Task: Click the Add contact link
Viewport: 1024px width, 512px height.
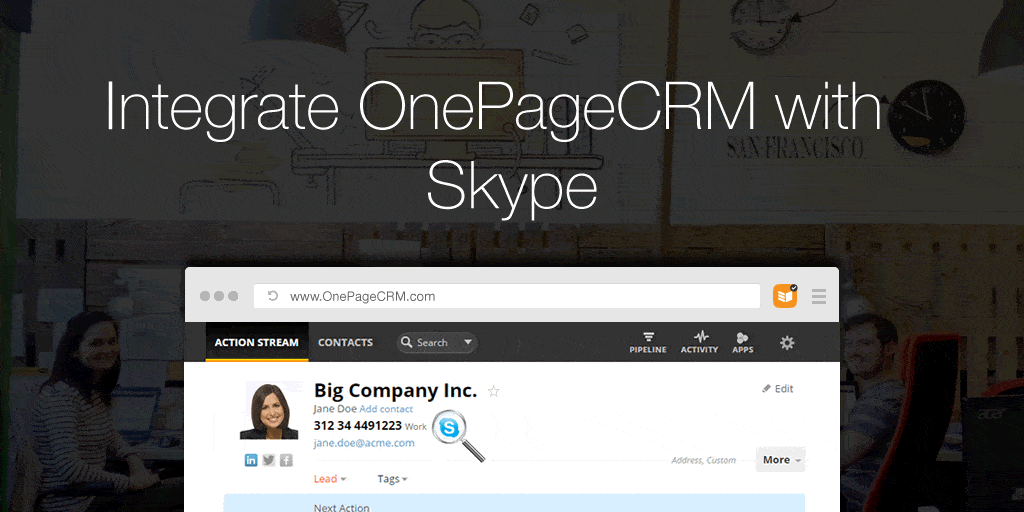Action: point(386,409)
